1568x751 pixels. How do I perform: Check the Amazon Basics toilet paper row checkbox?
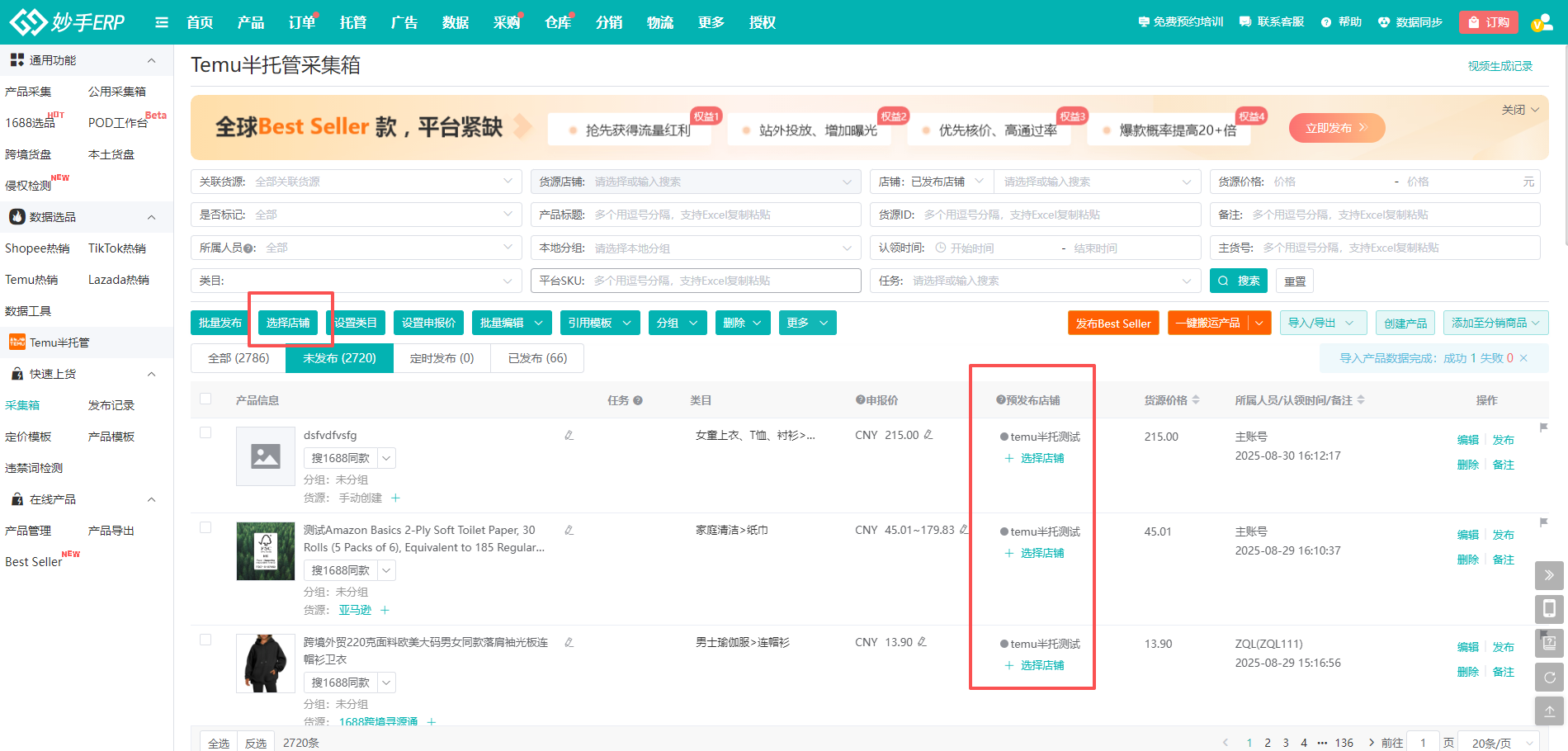pos(205,527)
